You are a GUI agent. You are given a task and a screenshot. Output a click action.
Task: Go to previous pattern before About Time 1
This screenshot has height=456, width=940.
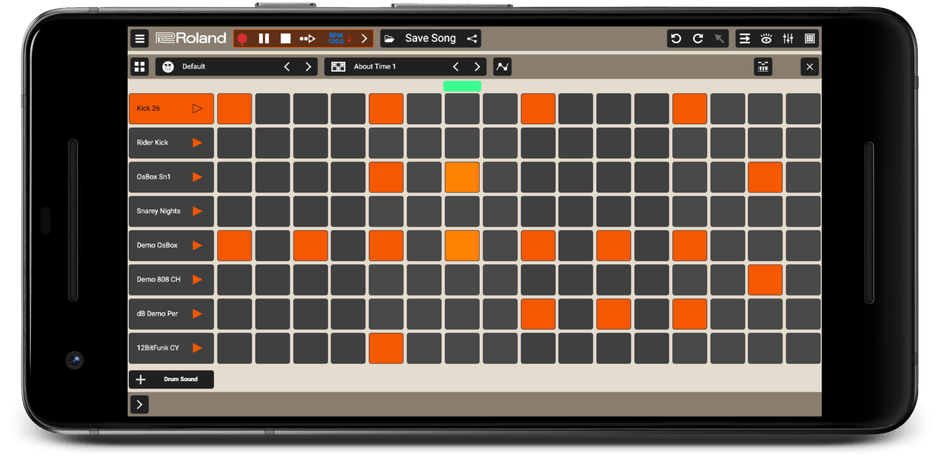456,67
